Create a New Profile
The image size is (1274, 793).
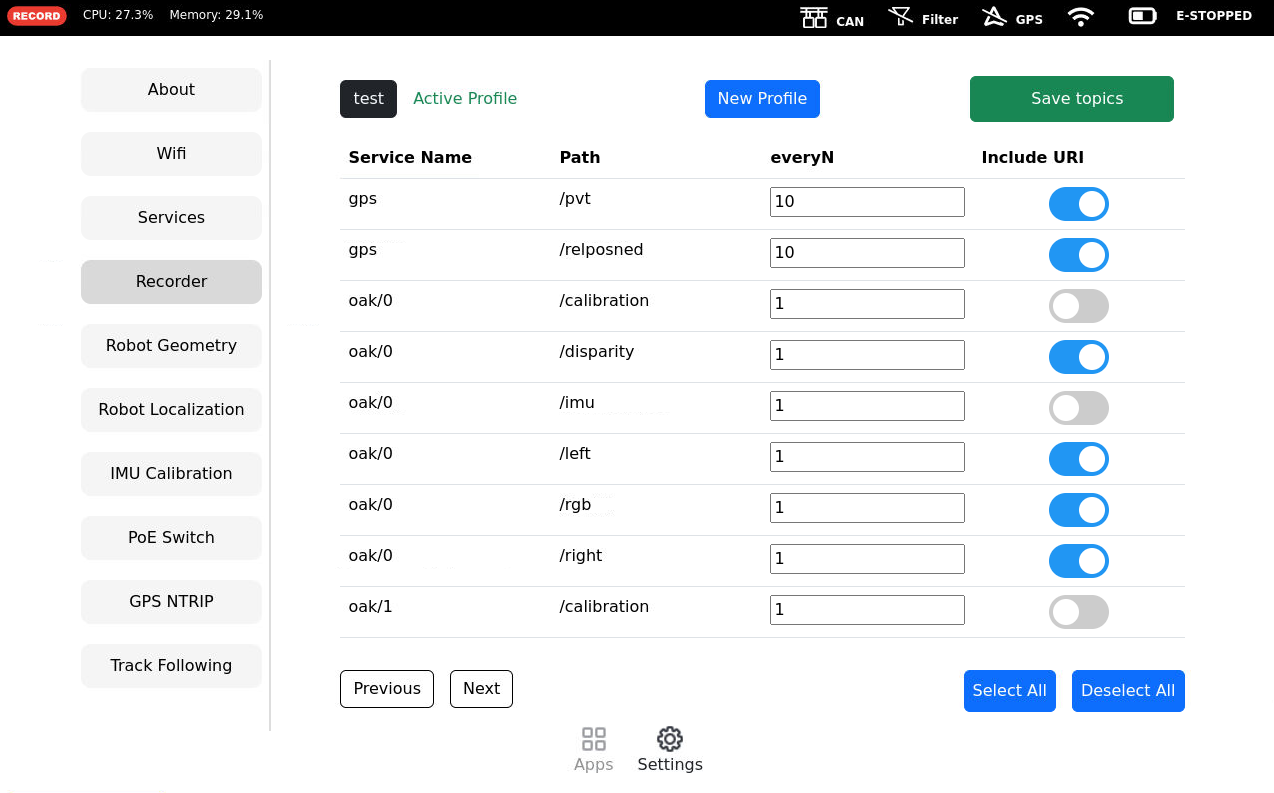tap(762, 99)
